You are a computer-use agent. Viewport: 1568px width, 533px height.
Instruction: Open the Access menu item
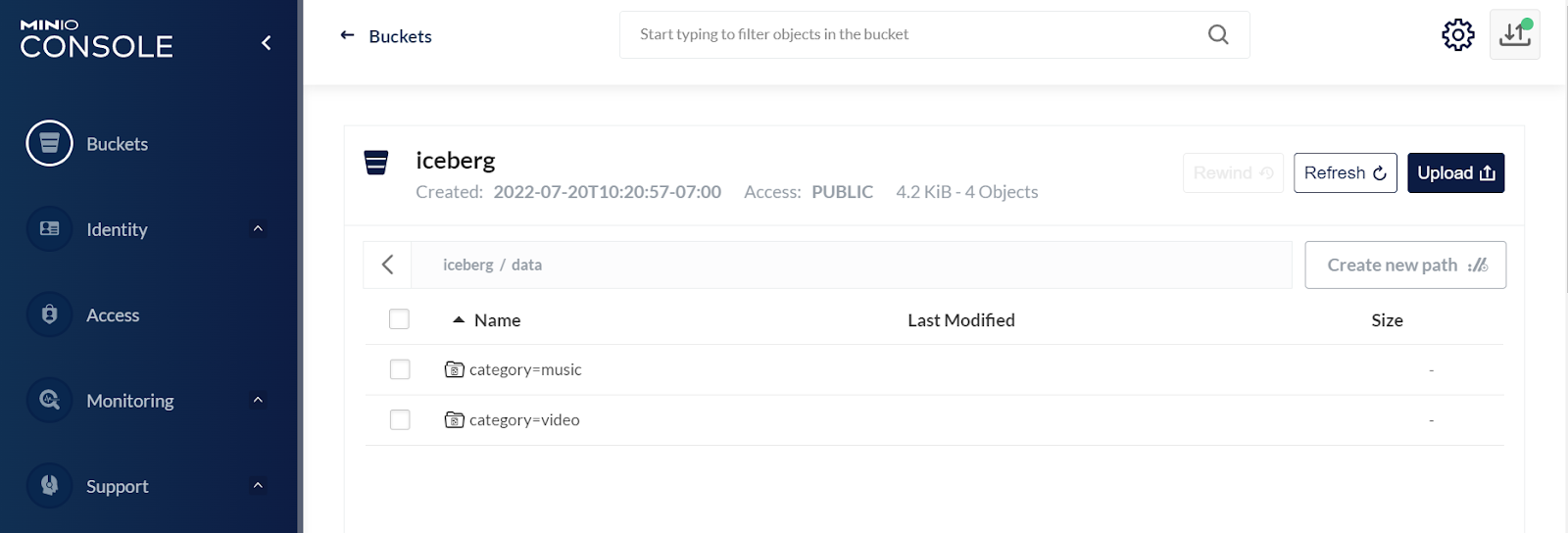click(113, 315)
